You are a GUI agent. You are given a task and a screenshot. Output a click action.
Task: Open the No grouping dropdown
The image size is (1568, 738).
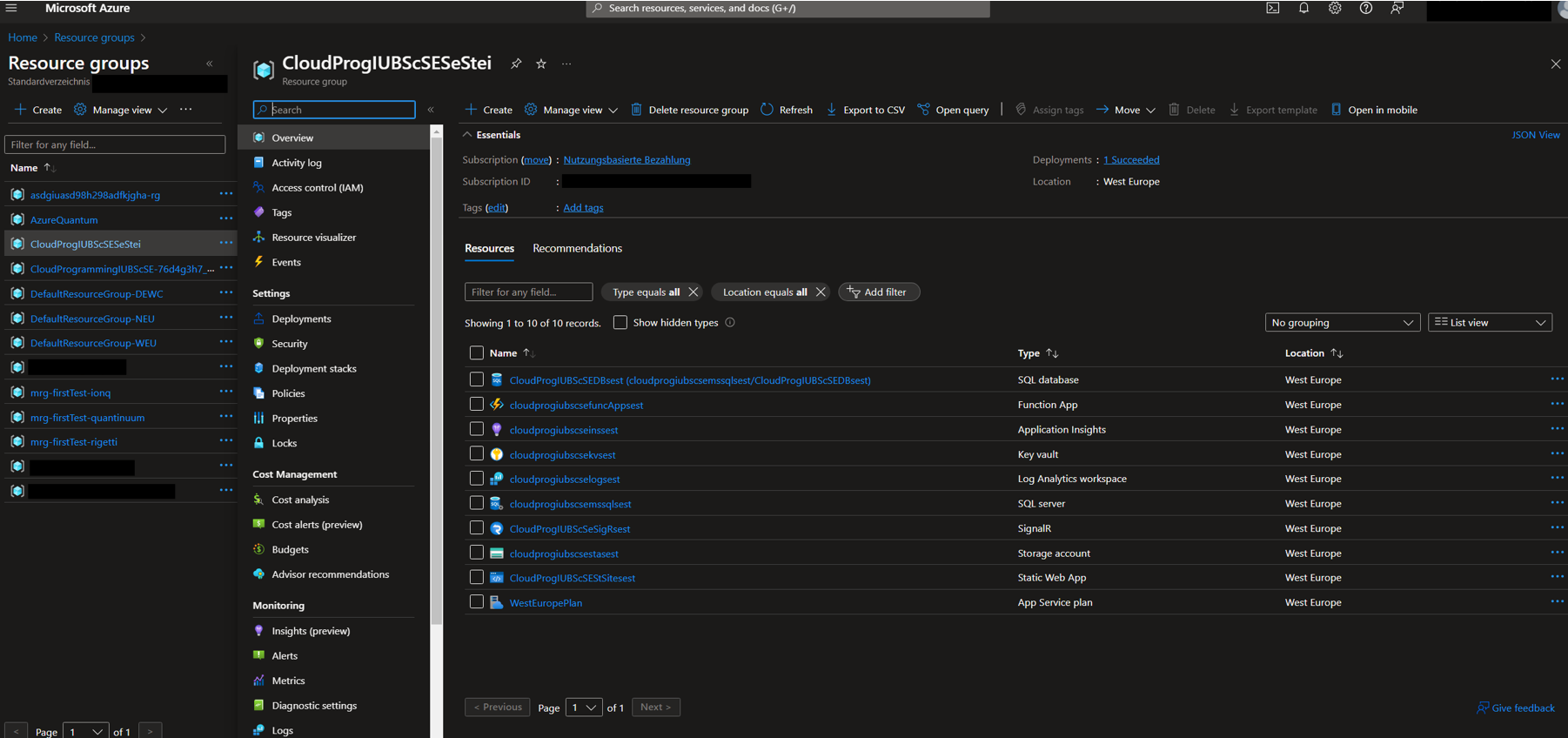pyautogui.click(x=1342, y=322)
